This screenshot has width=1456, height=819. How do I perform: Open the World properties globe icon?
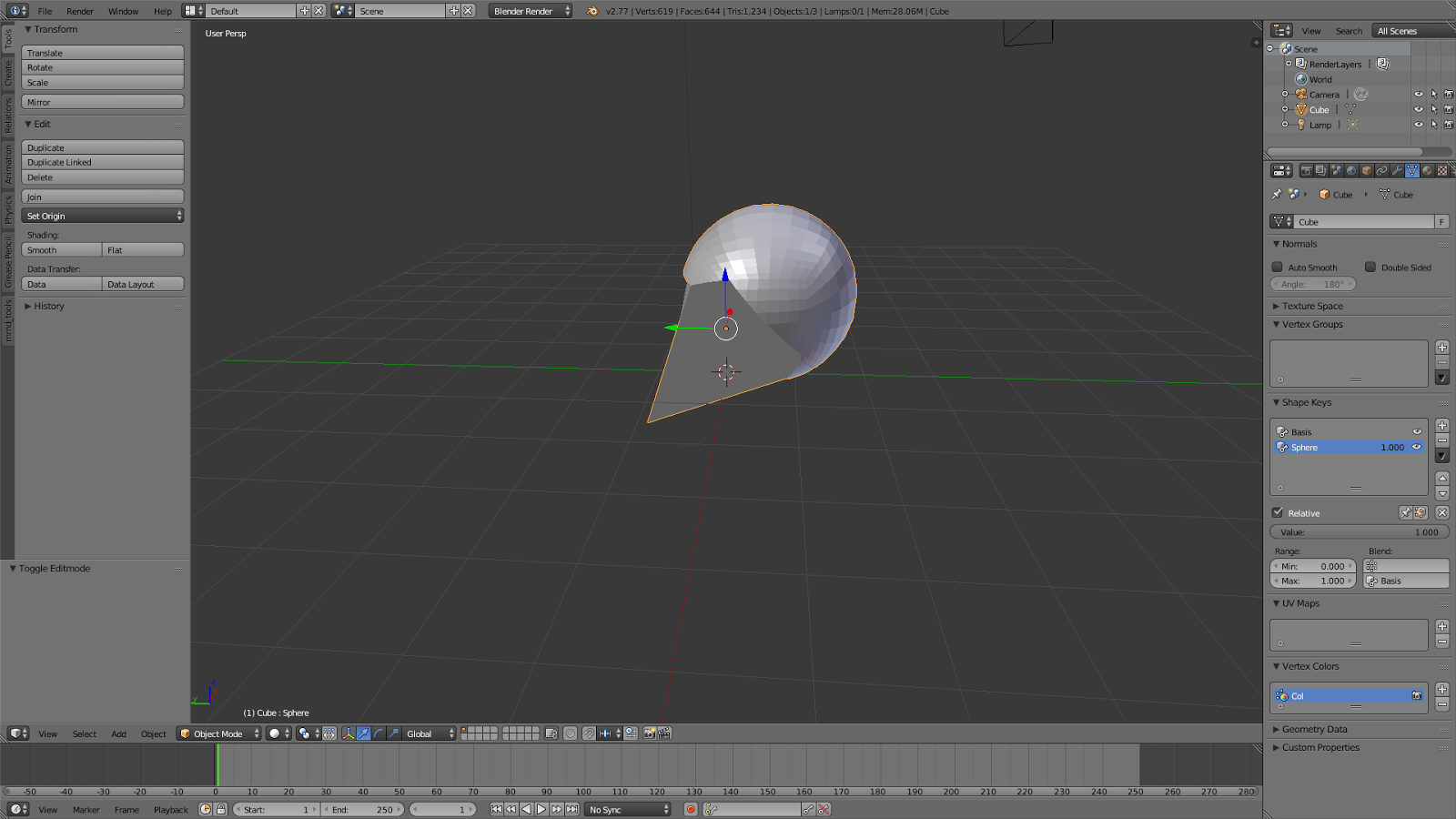pyautogui.click(x=1351, y=170)
